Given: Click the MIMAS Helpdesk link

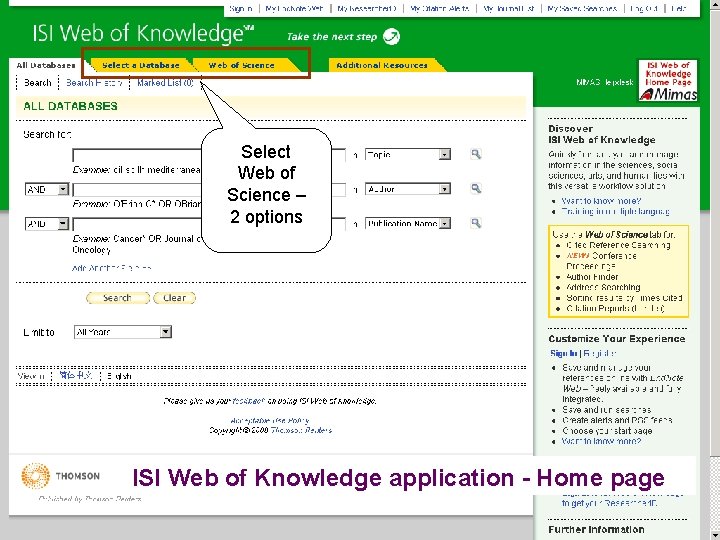Looking at the screenshot, I should pyautogui.click(x=605, y=82).
